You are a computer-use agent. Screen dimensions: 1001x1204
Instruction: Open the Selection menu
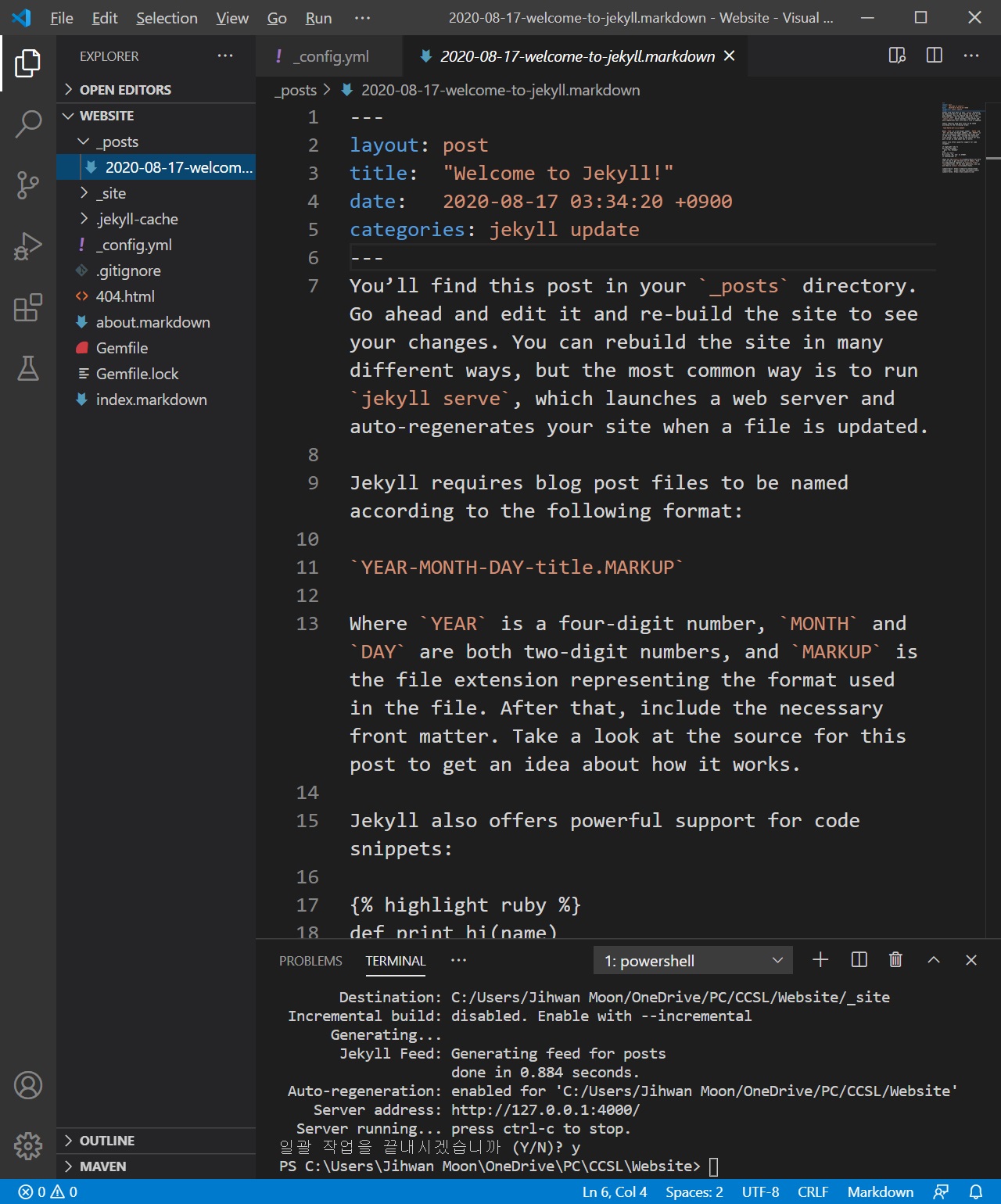pyautogui.click(x=167, y=18)
